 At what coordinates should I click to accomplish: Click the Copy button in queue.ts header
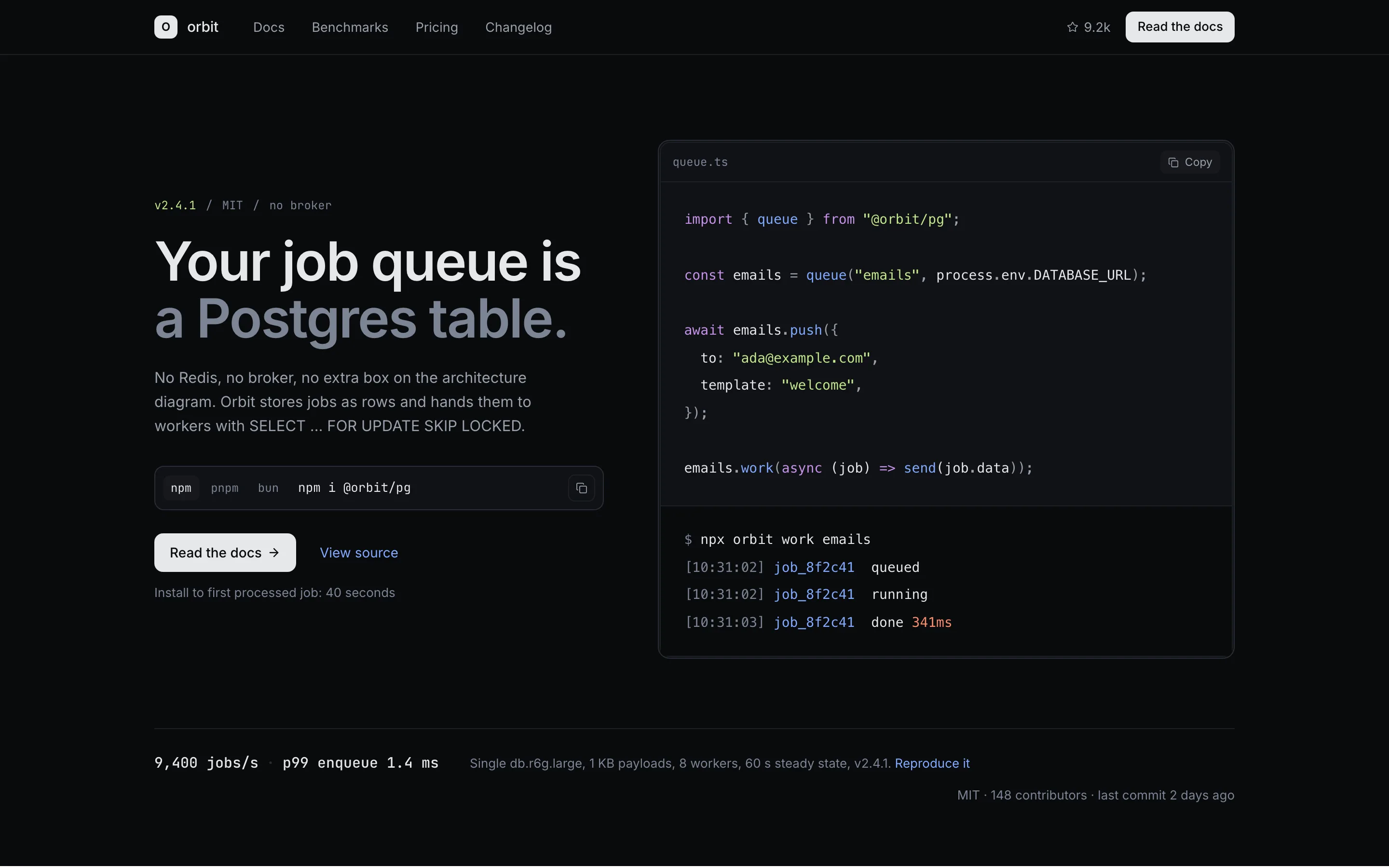click(1190, 162)
